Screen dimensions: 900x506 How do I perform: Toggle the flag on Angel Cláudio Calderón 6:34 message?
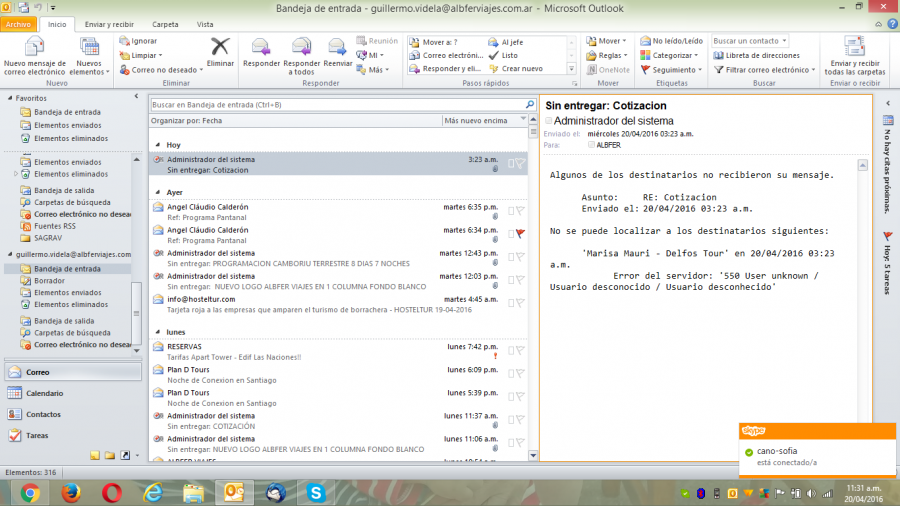(x=520, y=234)
